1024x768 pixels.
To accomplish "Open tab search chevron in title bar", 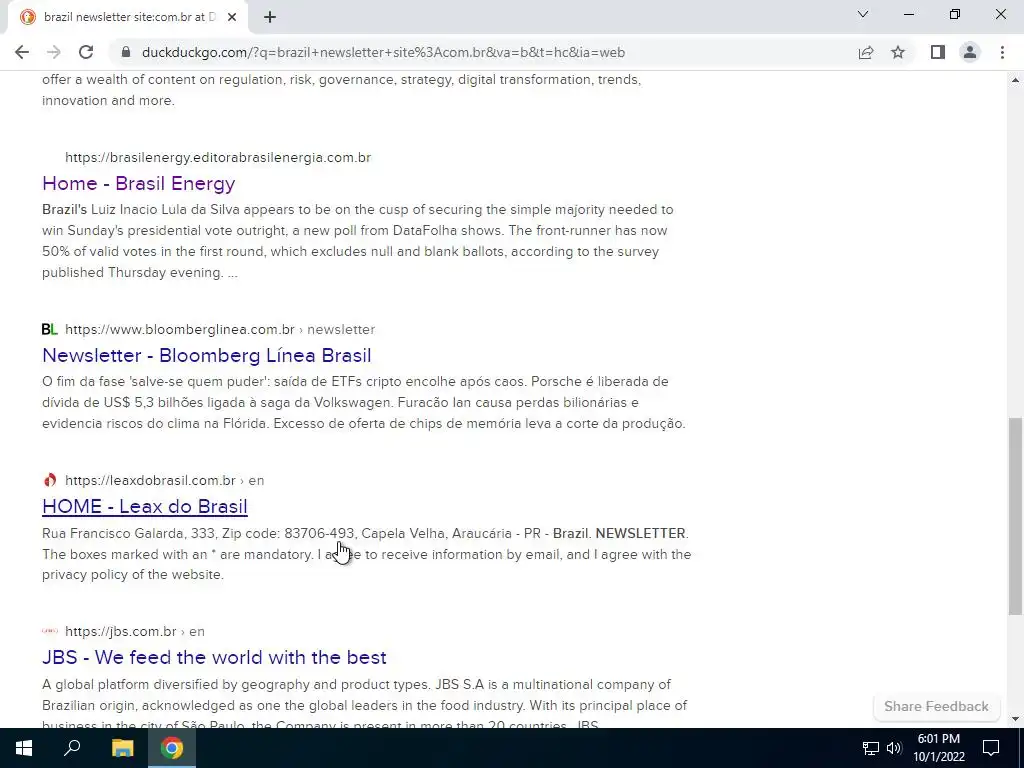I will coord(863,14).
